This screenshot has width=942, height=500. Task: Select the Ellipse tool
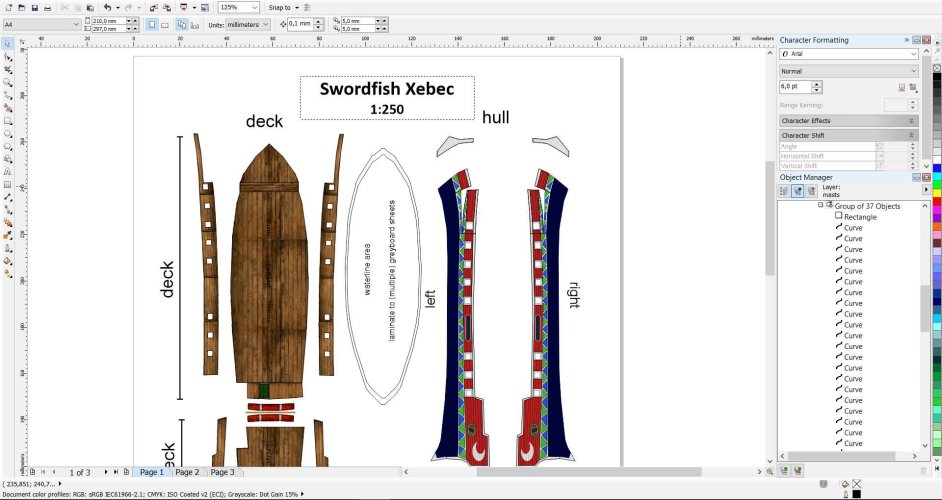pyautogui.click(x=7, y=134)
